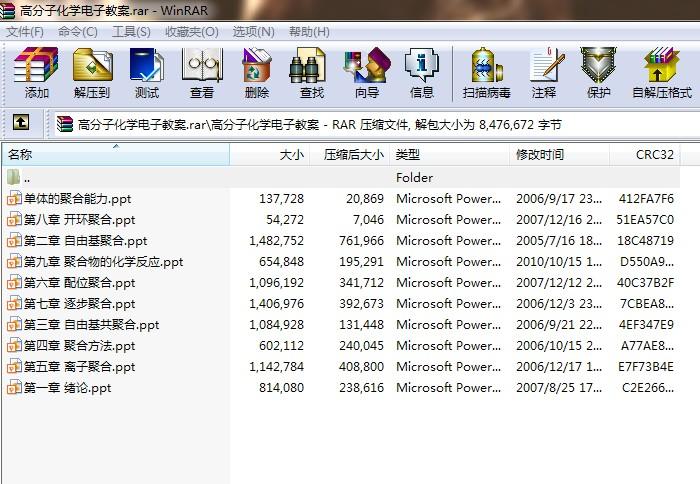Click icon of 第一章 绪论.ppt
The height and width of the screenshot is (484, 700).
coord(14,387)
